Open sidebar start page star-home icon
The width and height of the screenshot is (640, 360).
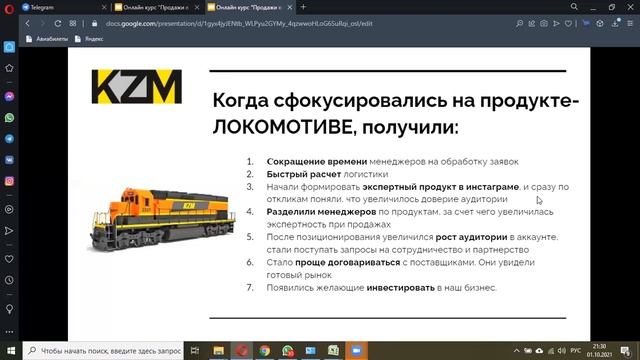9,68
